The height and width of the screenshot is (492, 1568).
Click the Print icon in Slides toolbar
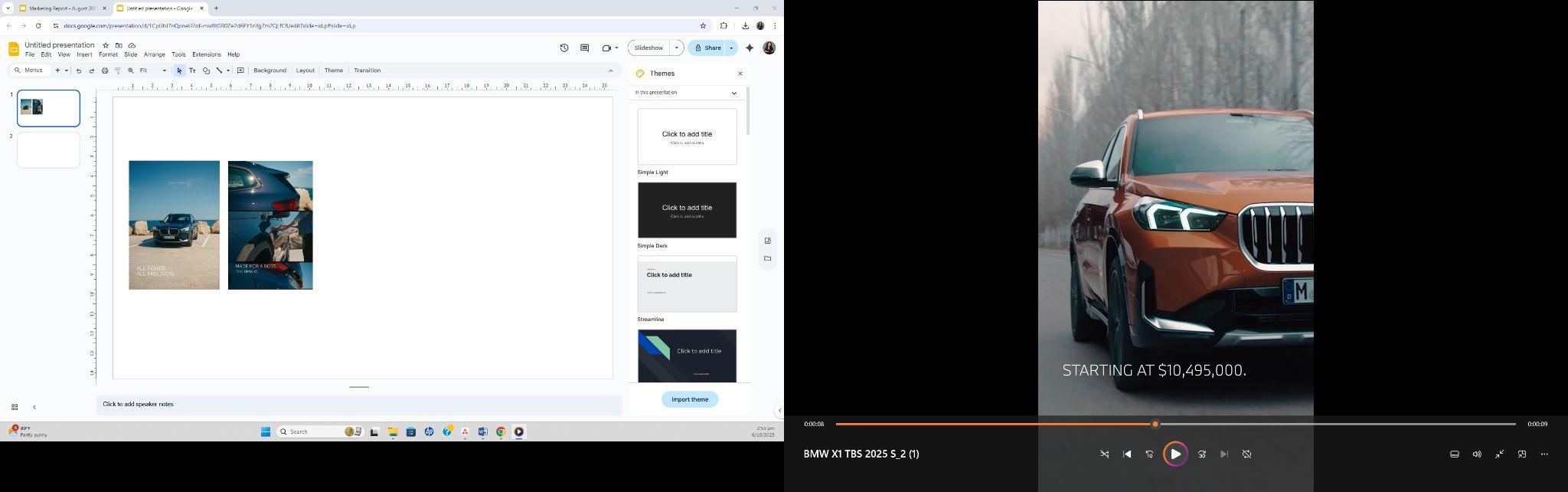(105, 71)
